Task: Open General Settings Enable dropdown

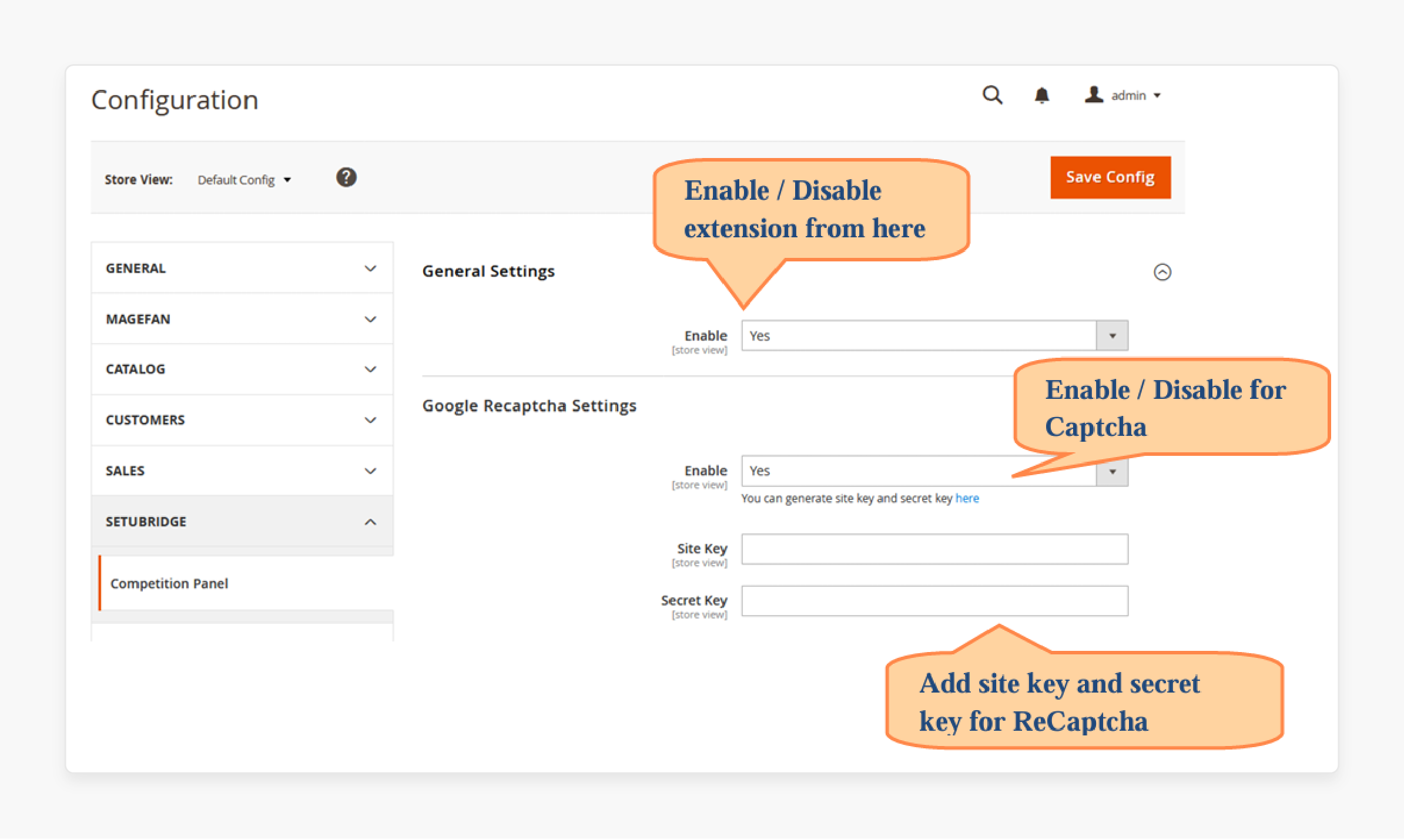Action: (x=934, y=335)
